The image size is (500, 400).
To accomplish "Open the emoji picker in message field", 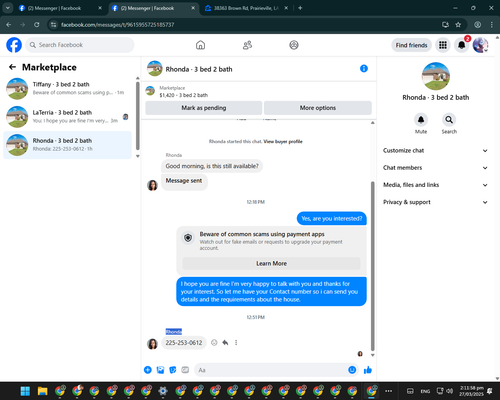I will (352, 370).
